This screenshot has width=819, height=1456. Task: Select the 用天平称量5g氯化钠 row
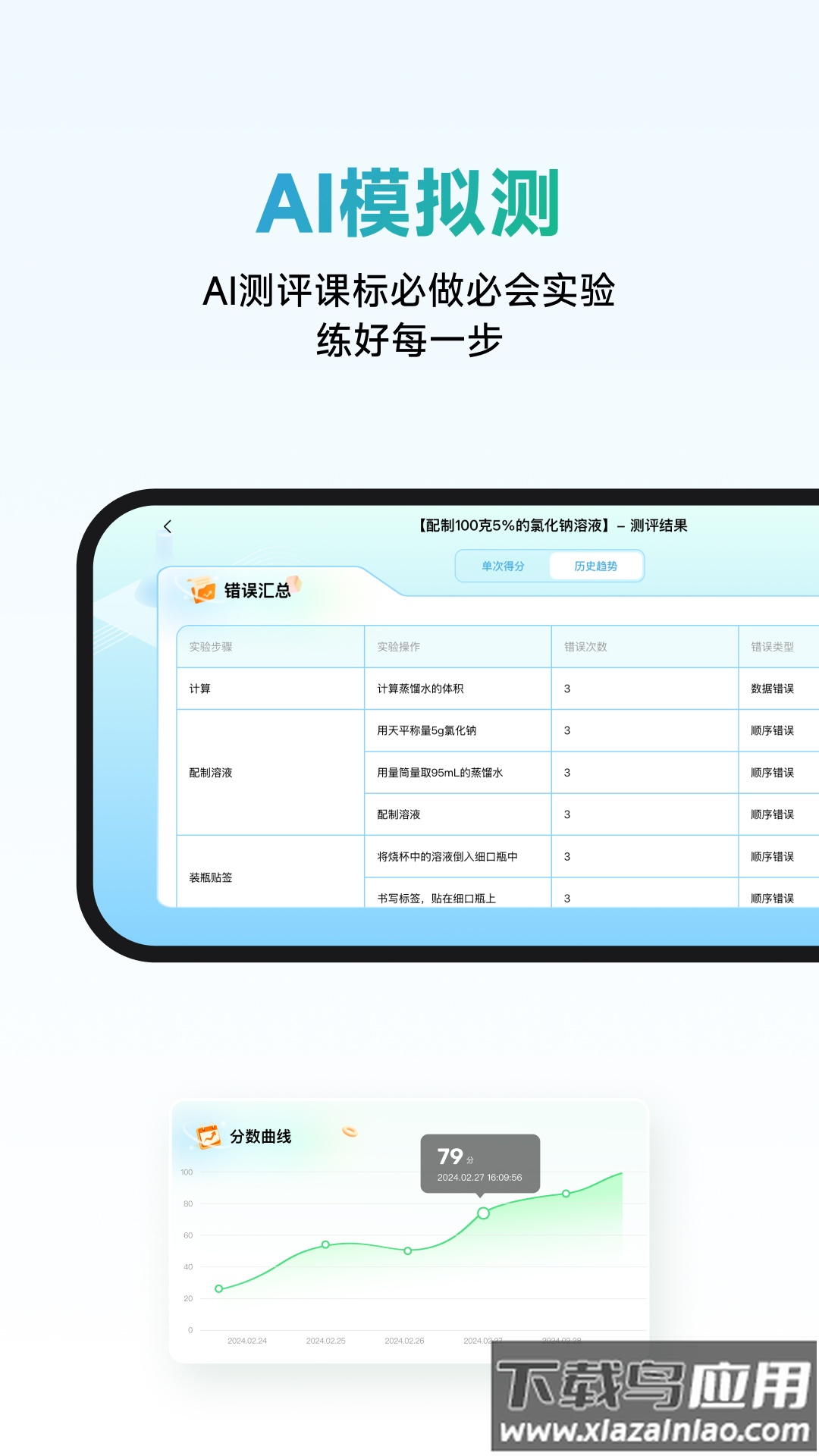tap(427, 730)
